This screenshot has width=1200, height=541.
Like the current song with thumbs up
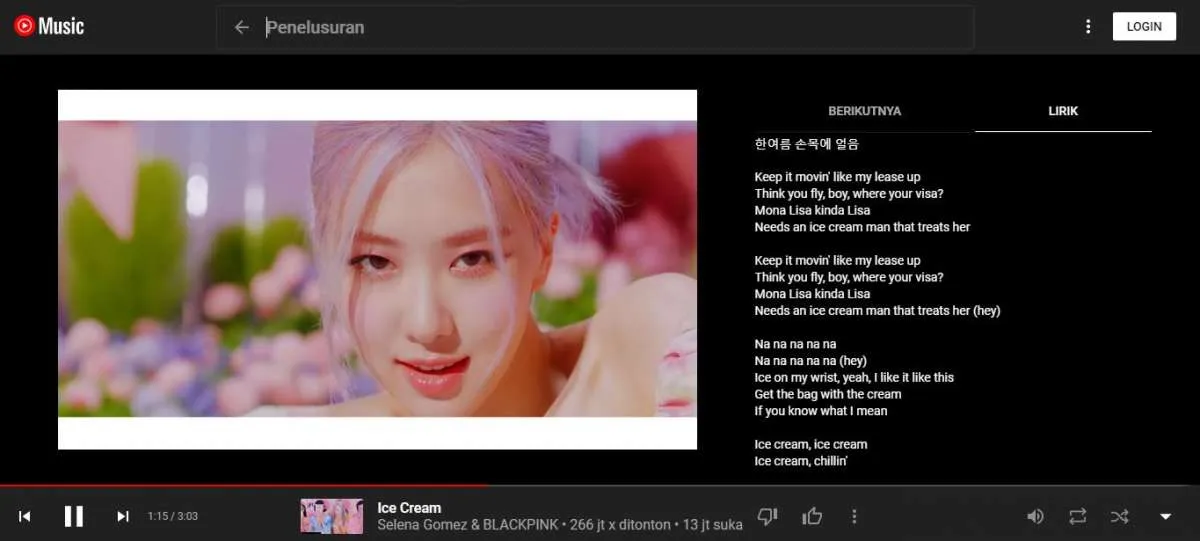[812, 516]
